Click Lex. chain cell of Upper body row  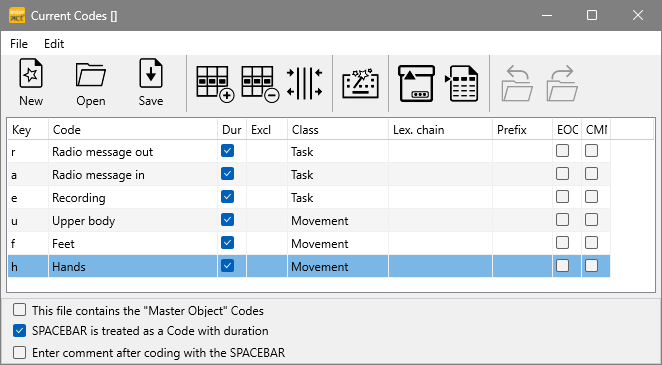click(x=440, y=220)
